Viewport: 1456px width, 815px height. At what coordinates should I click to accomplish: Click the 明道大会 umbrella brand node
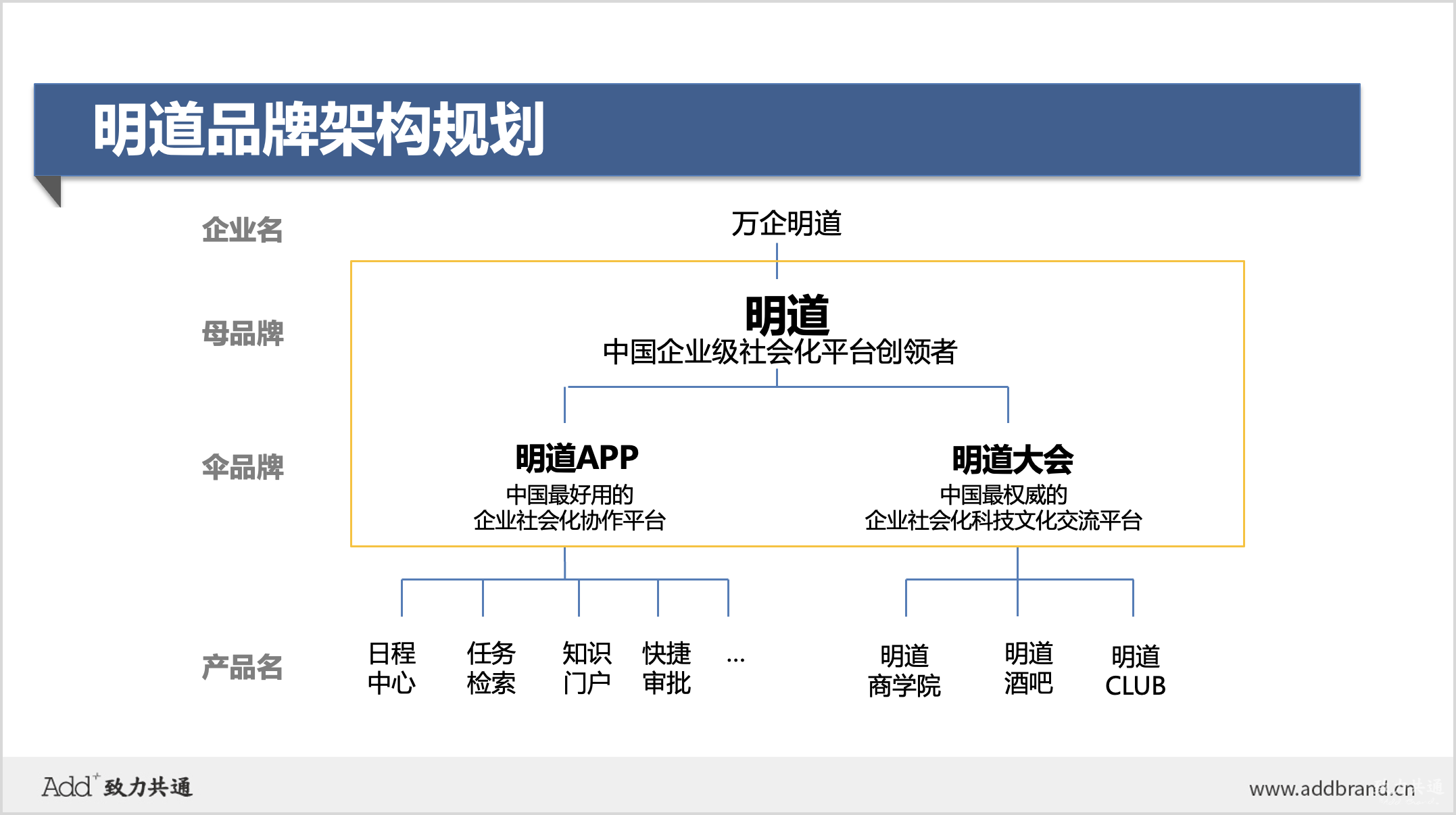tap(1012, 460)
